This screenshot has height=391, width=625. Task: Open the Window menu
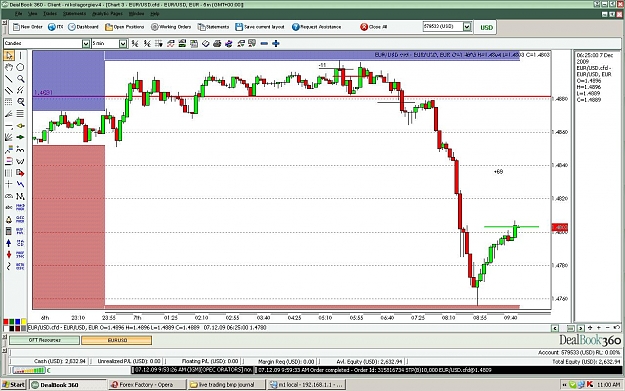[x=136, y=14]
